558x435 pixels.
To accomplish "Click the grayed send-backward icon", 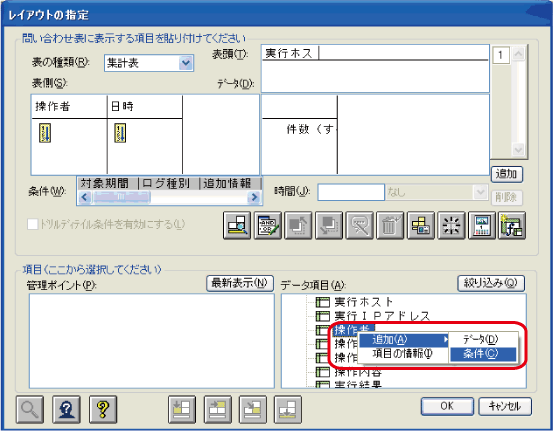I will (329, 226).
